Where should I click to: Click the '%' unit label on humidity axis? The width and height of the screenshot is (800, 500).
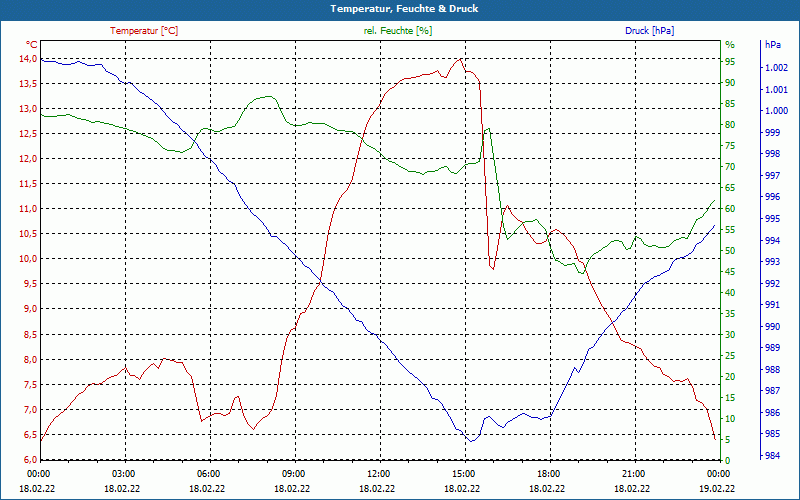pyautogui.click(x=730, y=45)
